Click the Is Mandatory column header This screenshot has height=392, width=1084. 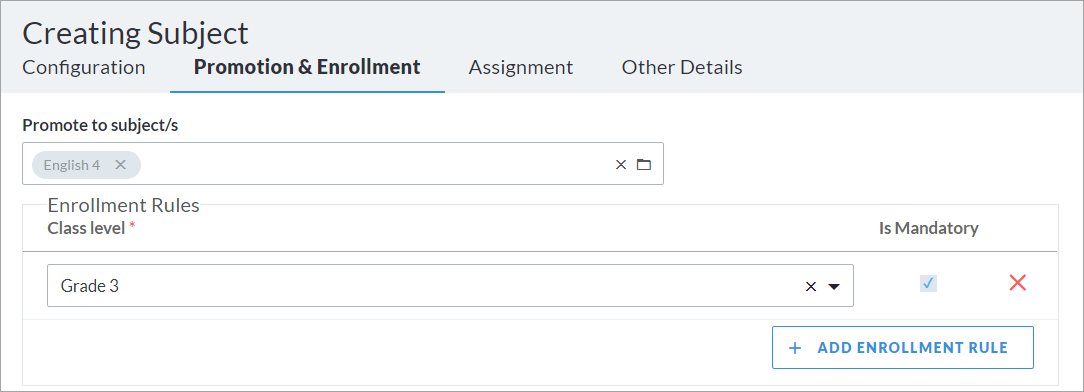[x=928, y=228]
